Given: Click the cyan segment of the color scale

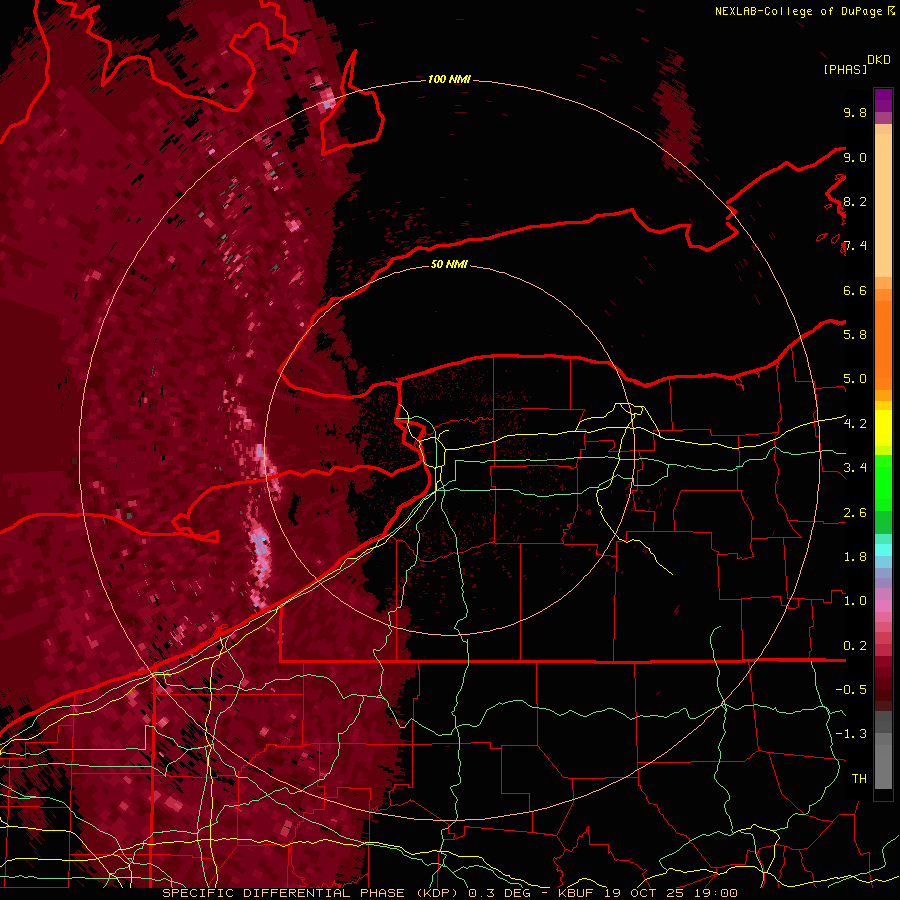Looking at the screenshot, I should click(x=883, y=549).
